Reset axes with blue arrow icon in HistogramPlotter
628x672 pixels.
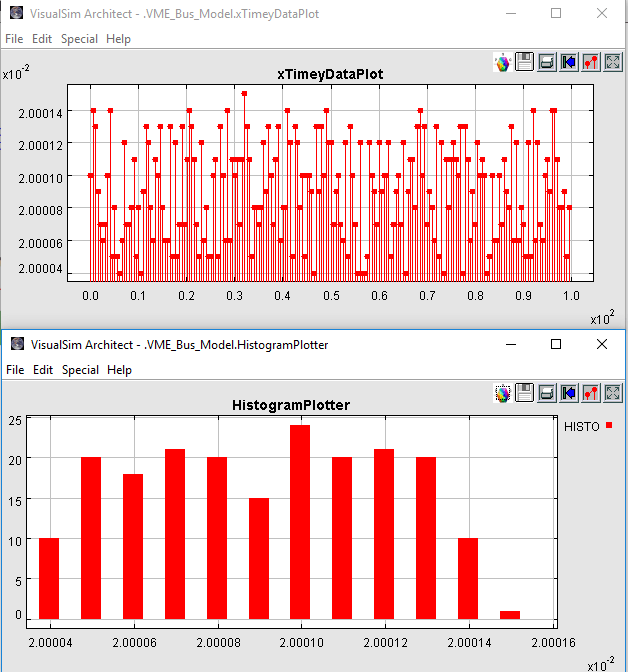[x=569, y=394]
